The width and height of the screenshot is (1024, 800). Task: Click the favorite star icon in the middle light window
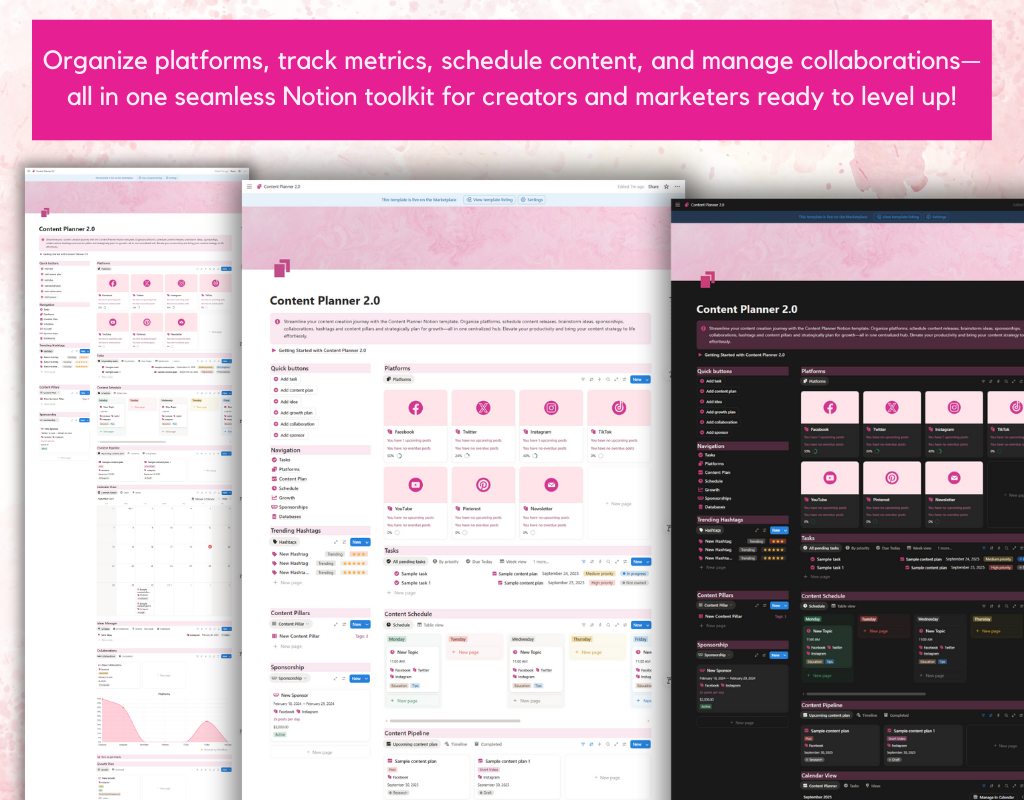tap(666, 187)
